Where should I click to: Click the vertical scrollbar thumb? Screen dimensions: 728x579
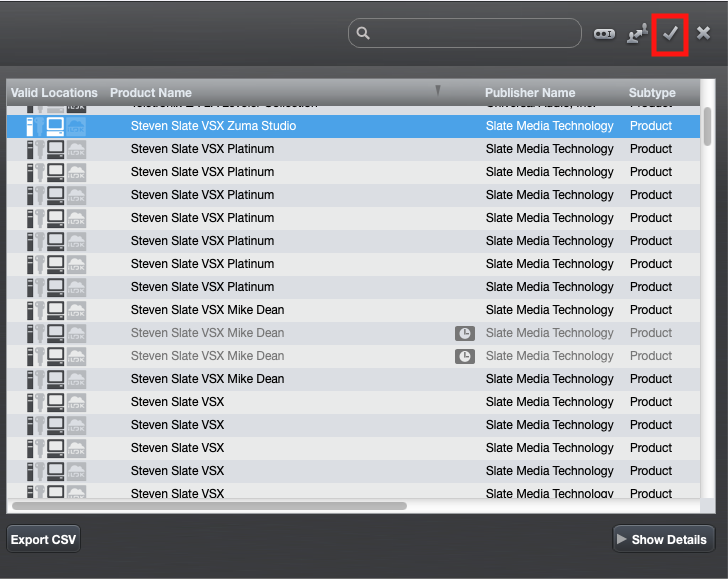pos(707,126)
